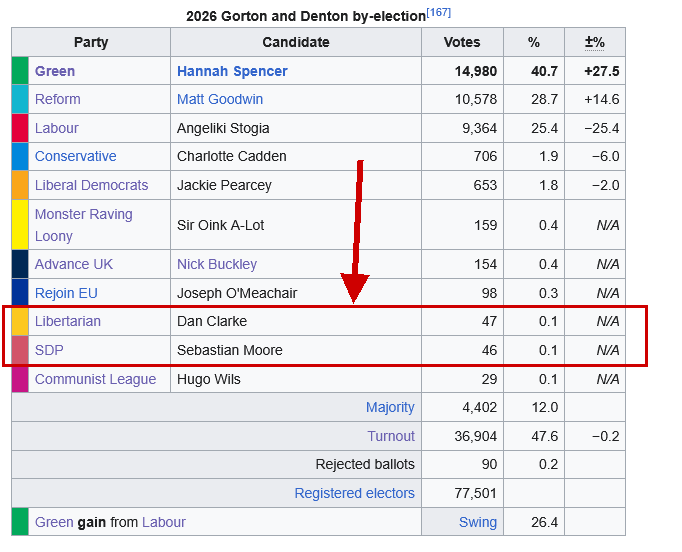Select the registered electors value 77,501
Image resolution: width=682 pixels, height=552 pixels.
coord(476,493)
